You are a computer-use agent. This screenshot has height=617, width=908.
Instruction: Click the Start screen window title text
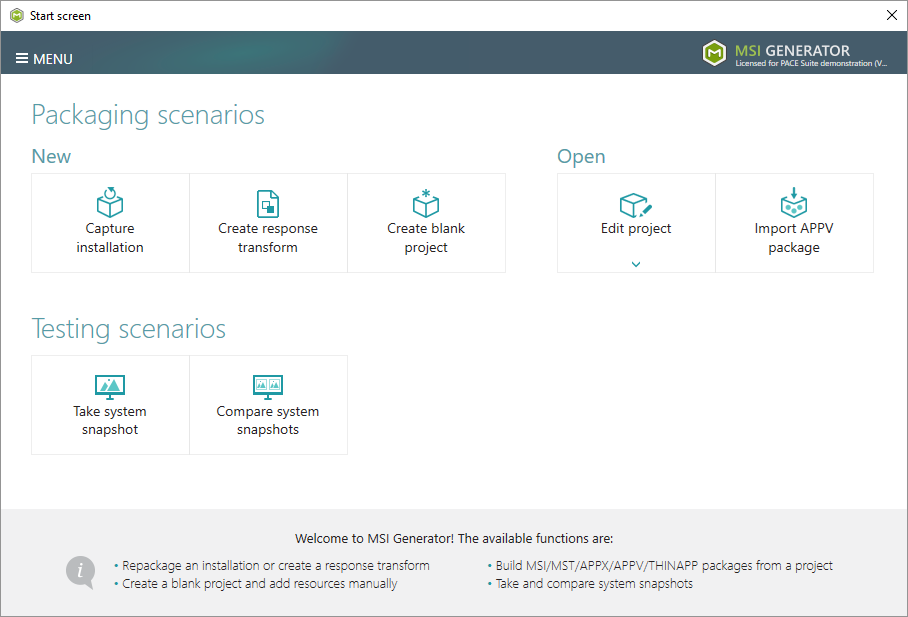click(x=60, y=16)
